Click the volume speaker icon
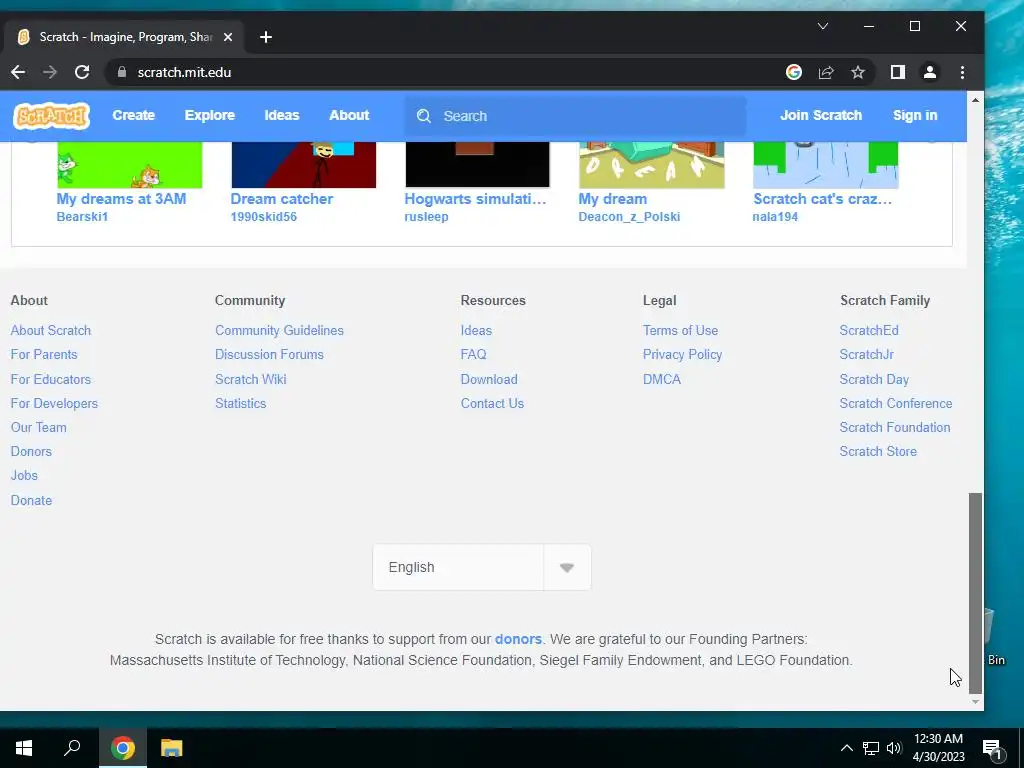This screenshot has width=1024, height=768. (894, 748)
